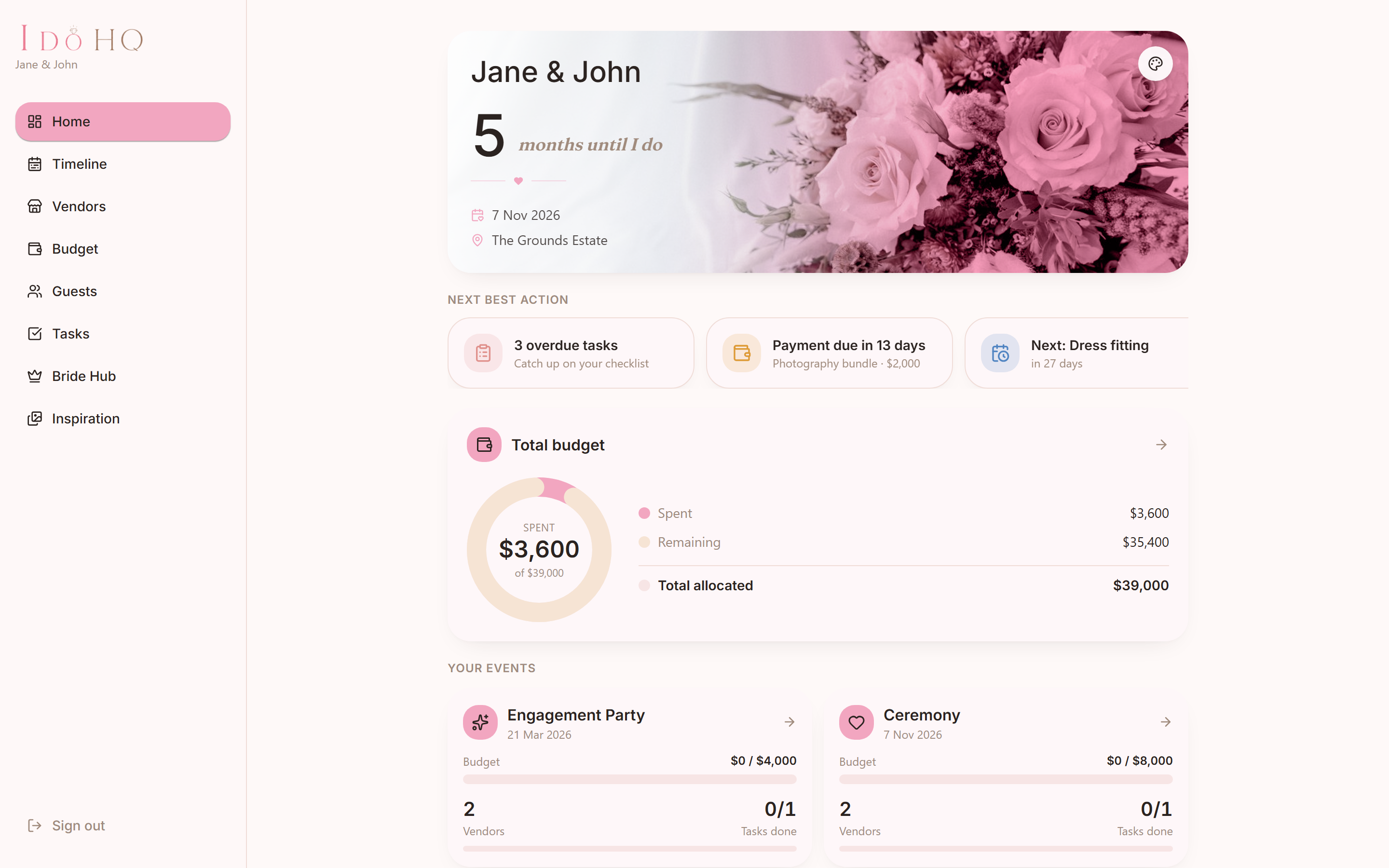
Task: Click Engagement Party '$0 / $4,000' budget value
Action: (763, 760)
